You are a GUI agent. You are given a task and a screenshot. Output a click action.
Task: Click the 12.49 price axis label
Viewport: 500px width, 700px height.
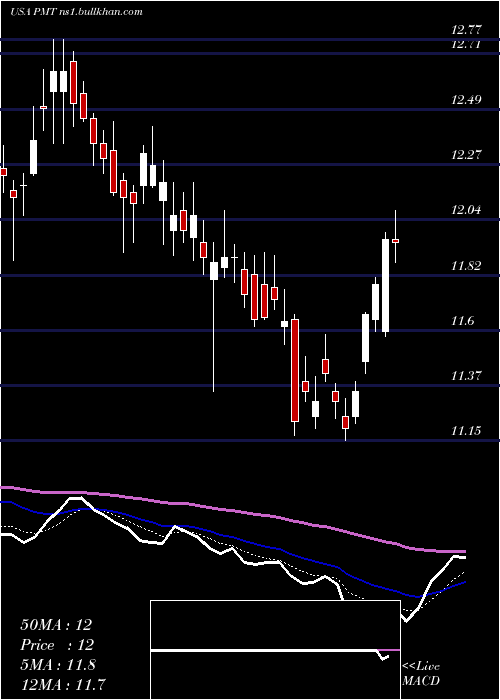[x=466, y=99]
